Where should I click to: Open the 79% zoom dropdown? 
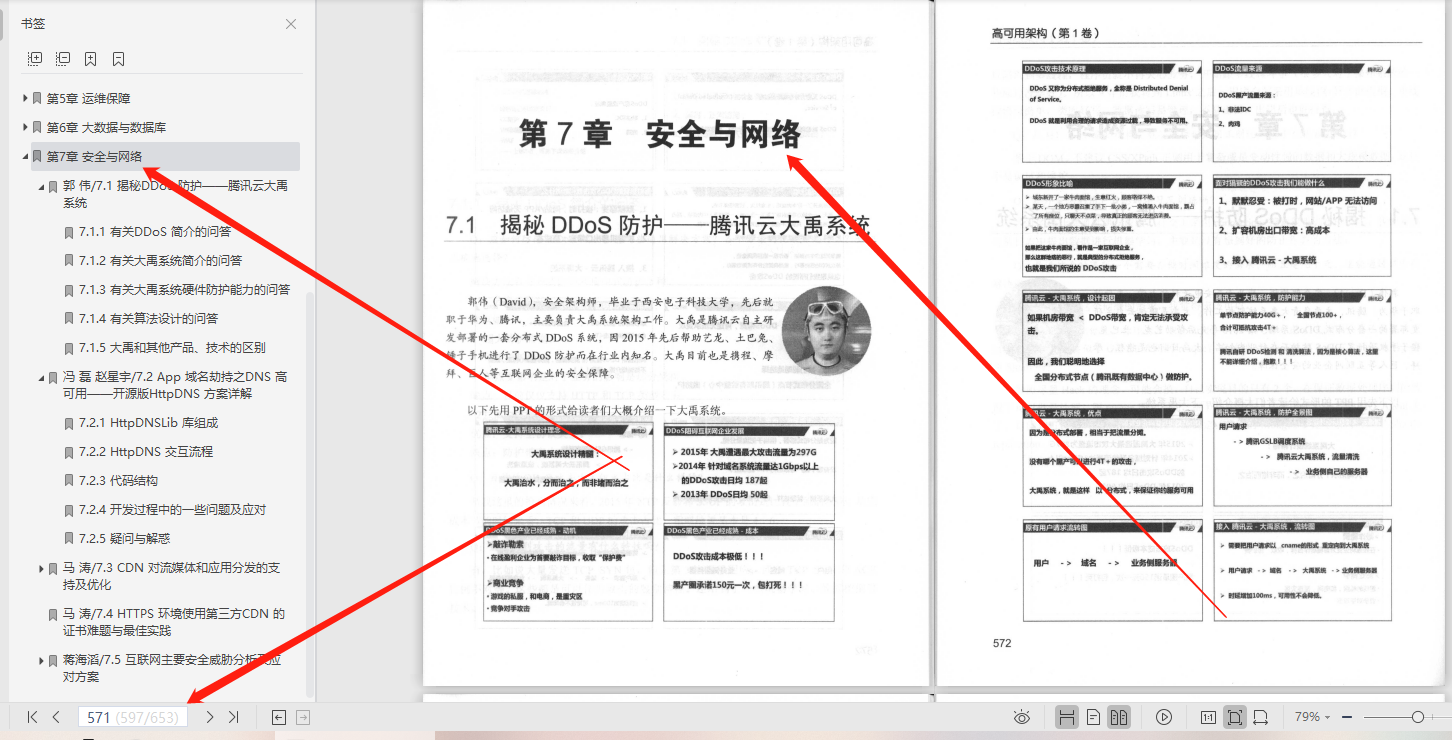click(1312, 717)
